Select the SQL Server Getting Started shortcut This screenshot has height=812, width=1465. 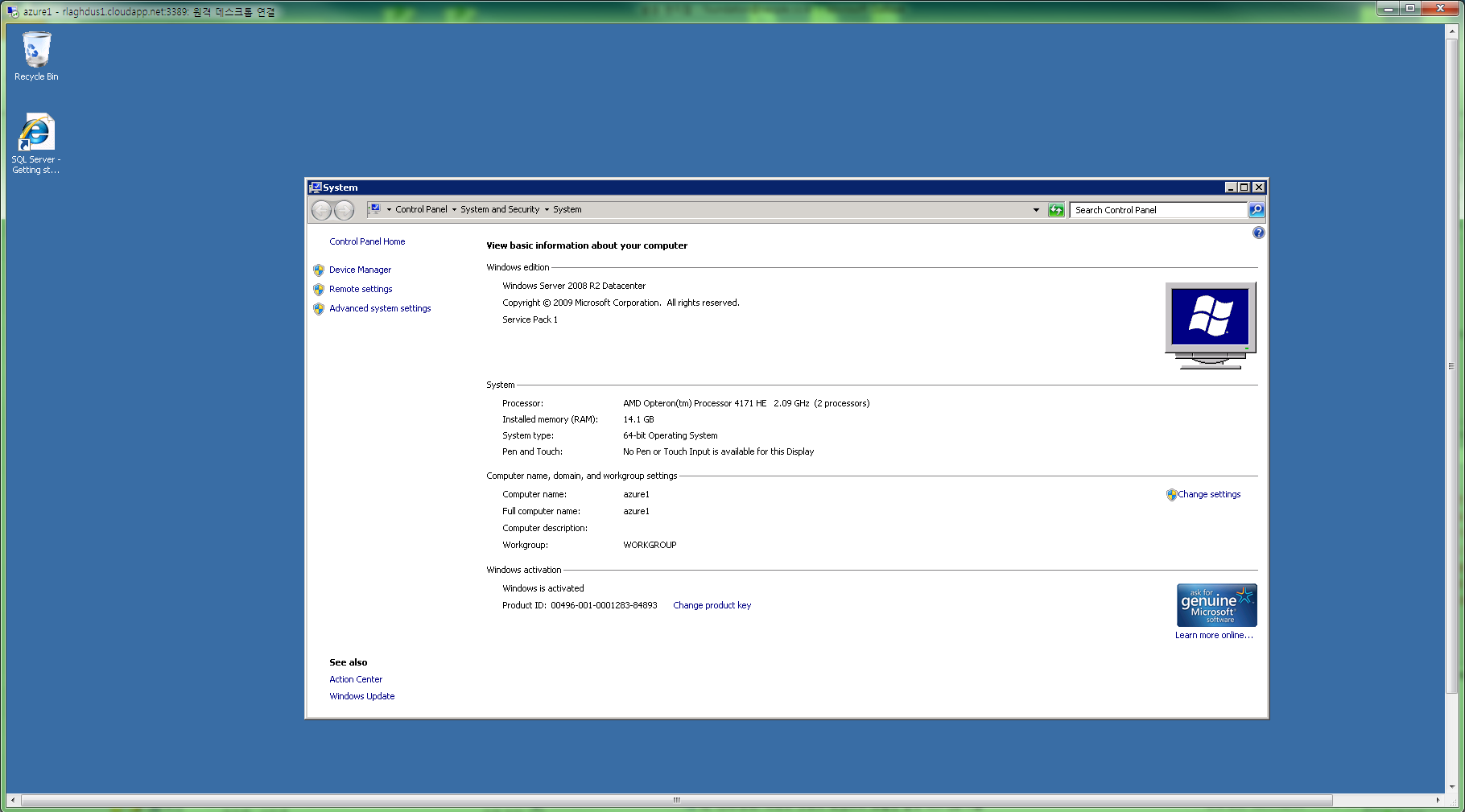click(x=36, y=143)
